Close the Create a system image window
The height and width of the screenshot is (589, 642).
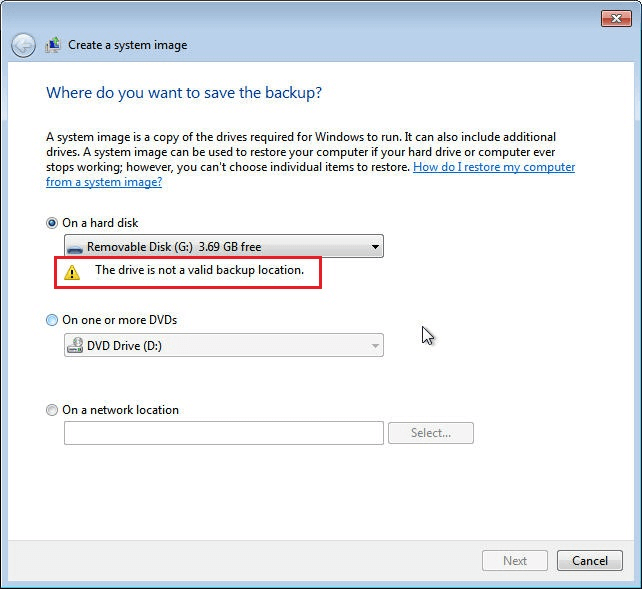coord(615,18)
